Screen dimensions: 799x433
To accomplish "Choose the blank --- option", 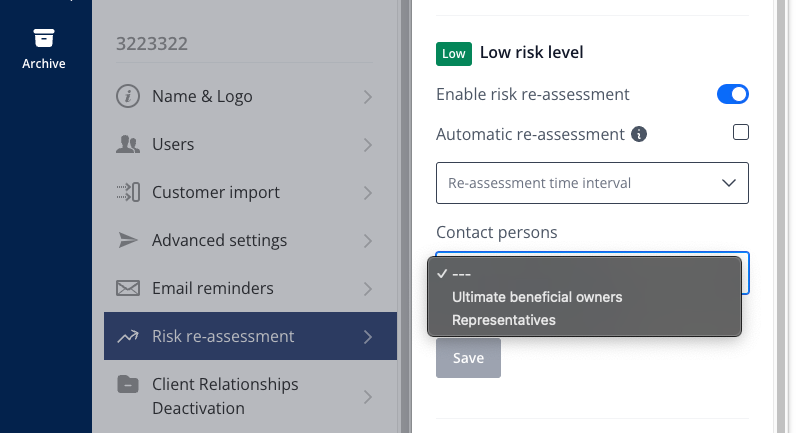I will point(462,274).
